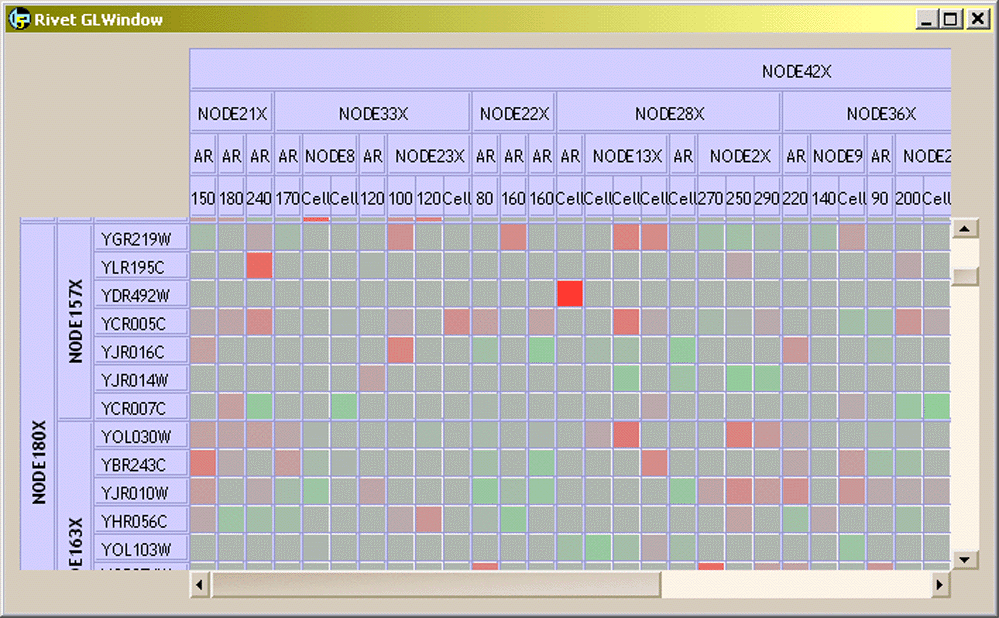This screenshot has height=618, width=999.
Task: Minimize the Rivet GLWindow
Action: [928, 19]
